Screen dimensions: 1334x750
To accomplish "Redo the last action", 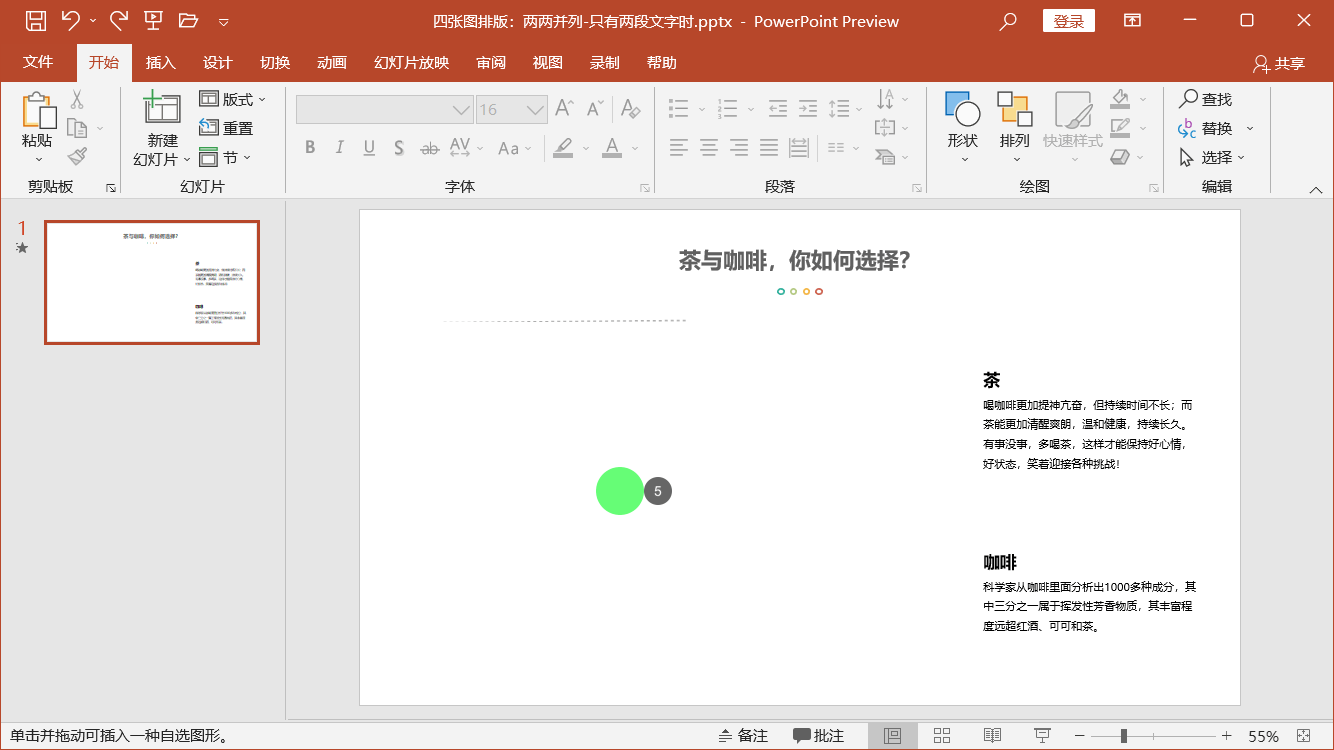I will point(119,20).
